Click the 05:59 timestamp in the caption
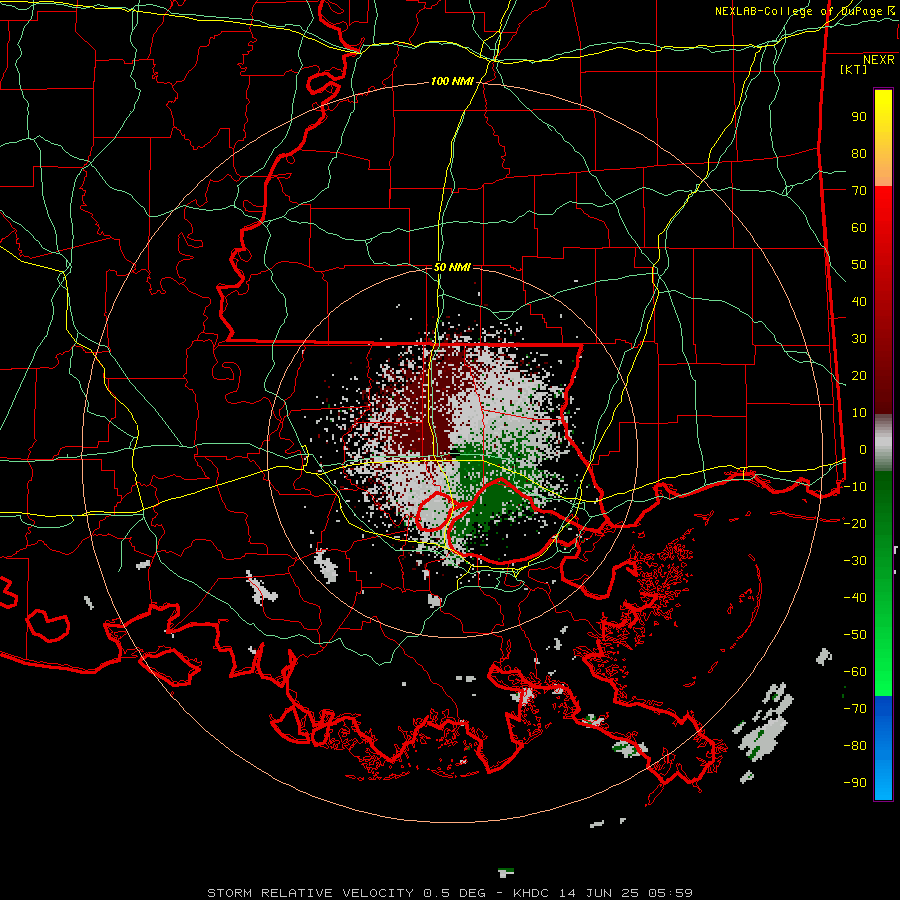Viewport: 900px width, 900px height. coord(670,893)
